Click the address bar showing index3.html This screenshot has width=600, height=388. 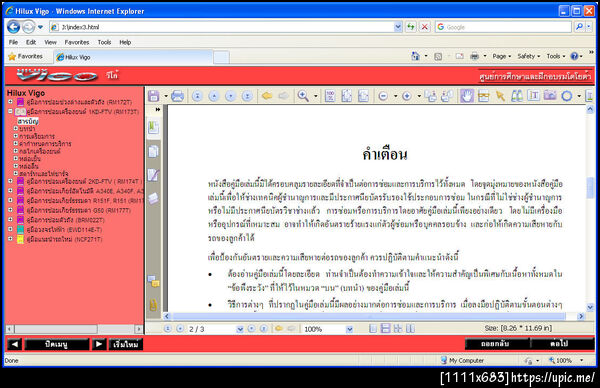click(x=227, y=27)
